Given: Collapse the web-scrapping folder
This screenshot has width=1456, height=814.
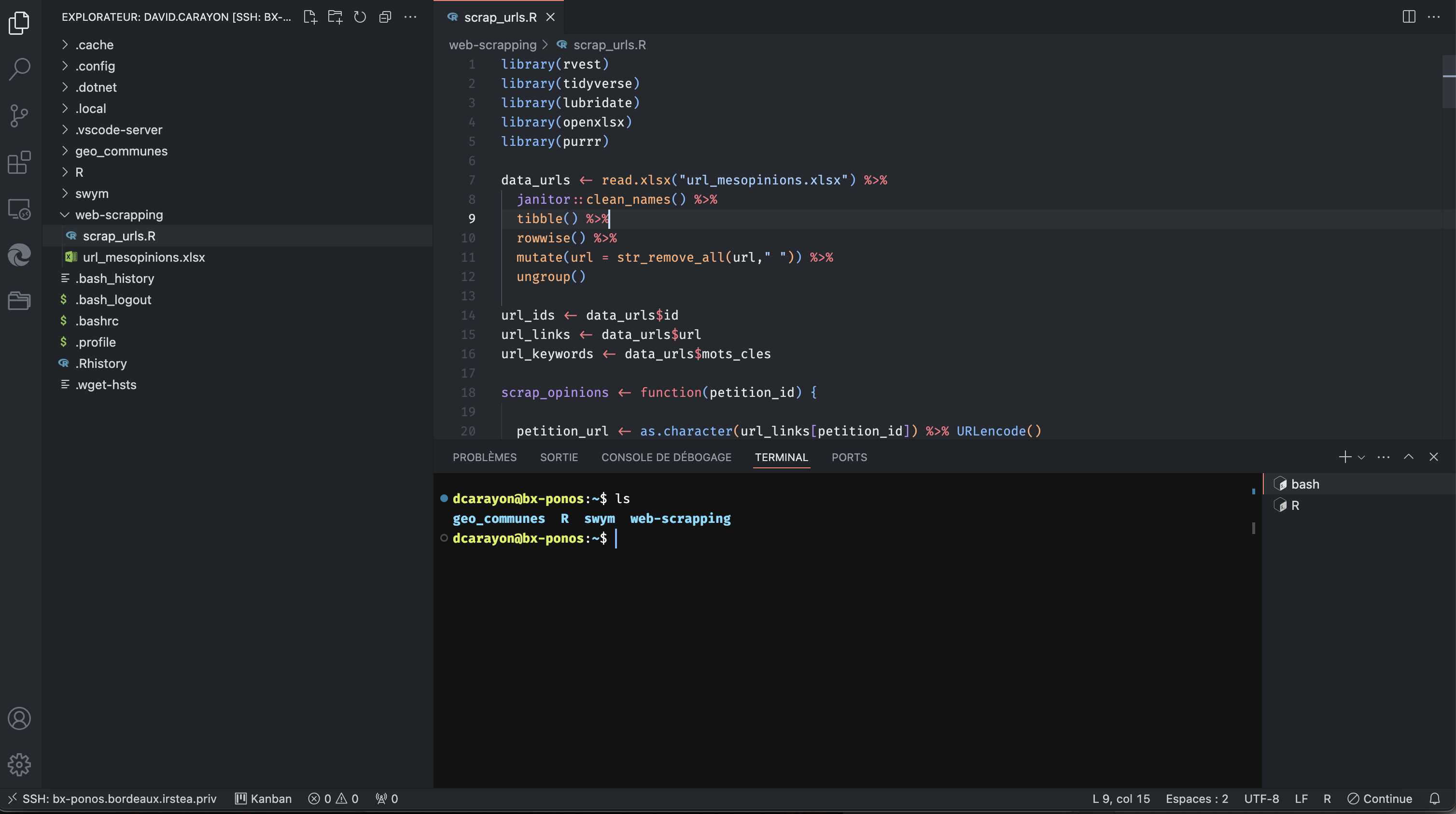Looking at the screenshot, I should pyautogui.click(x=119, y=215).
